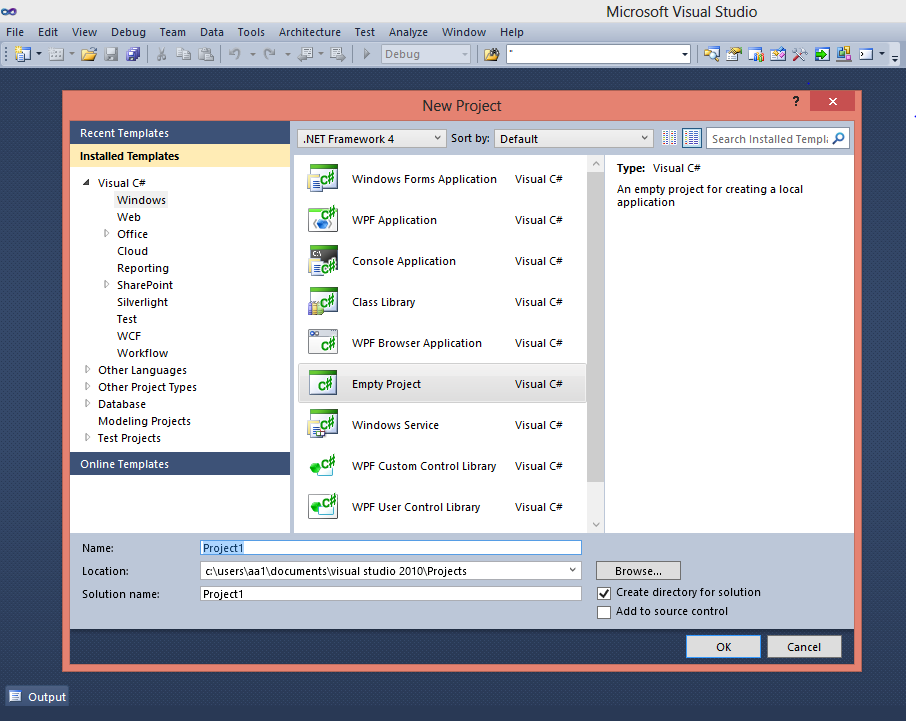Click the Add New Item toolbar icon
This screenshot has height=721, width=916.
[56, 54]
